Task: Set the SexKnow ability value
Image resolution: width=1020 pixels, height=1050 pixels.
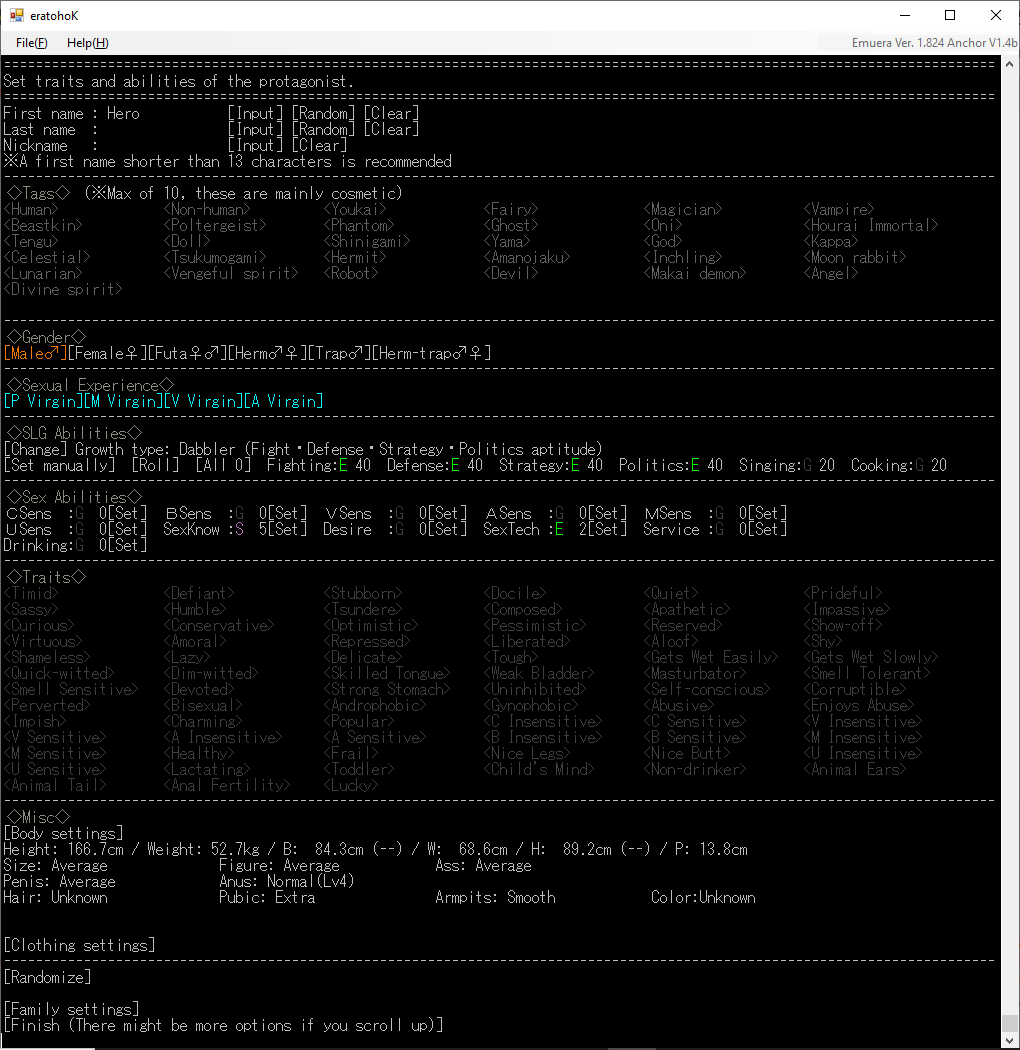Action: click(x=287, y=530)
